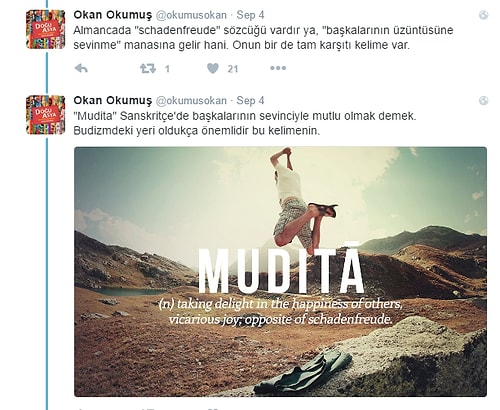View retweet count of first tweet
The image size is (500, 410).
[x=167, y=69]
